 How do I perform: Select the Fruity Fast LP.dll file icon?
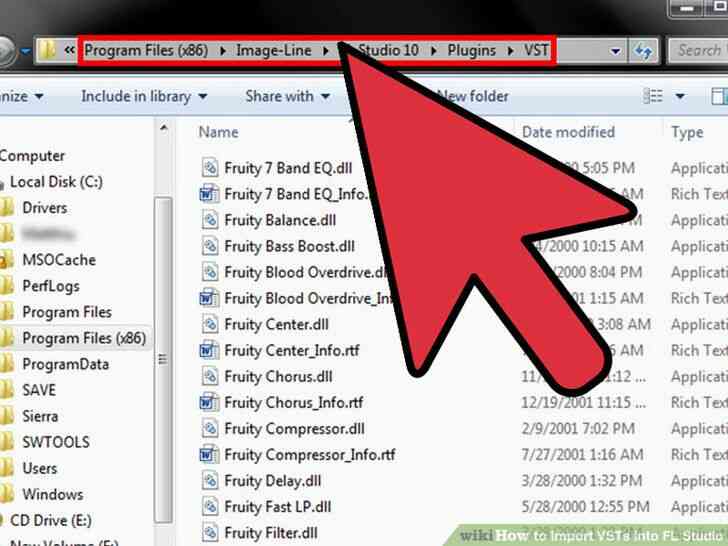210,506
